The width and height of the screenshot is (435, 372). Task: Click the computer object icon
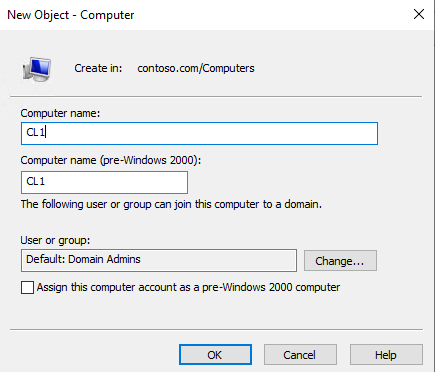click(x=37, y=69)
